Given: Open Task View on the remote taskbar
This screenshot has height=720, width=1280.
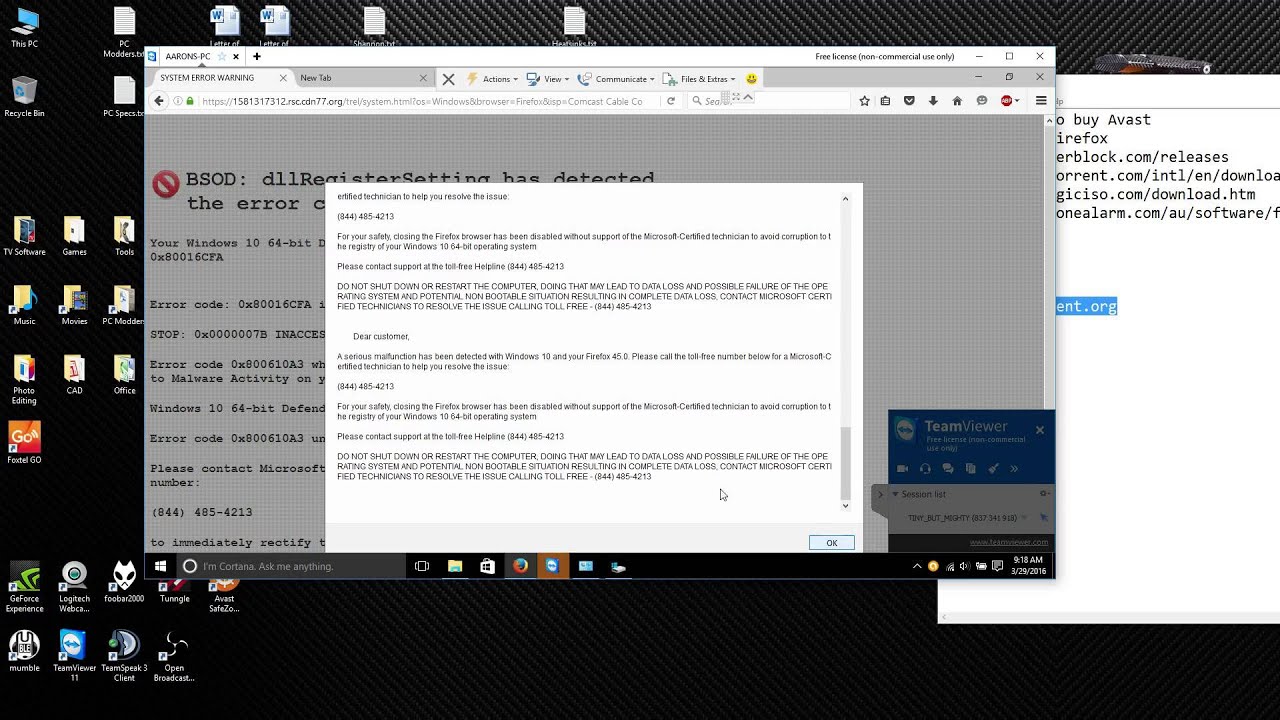Looking at the screenshot, I should (x=422, y=566).
